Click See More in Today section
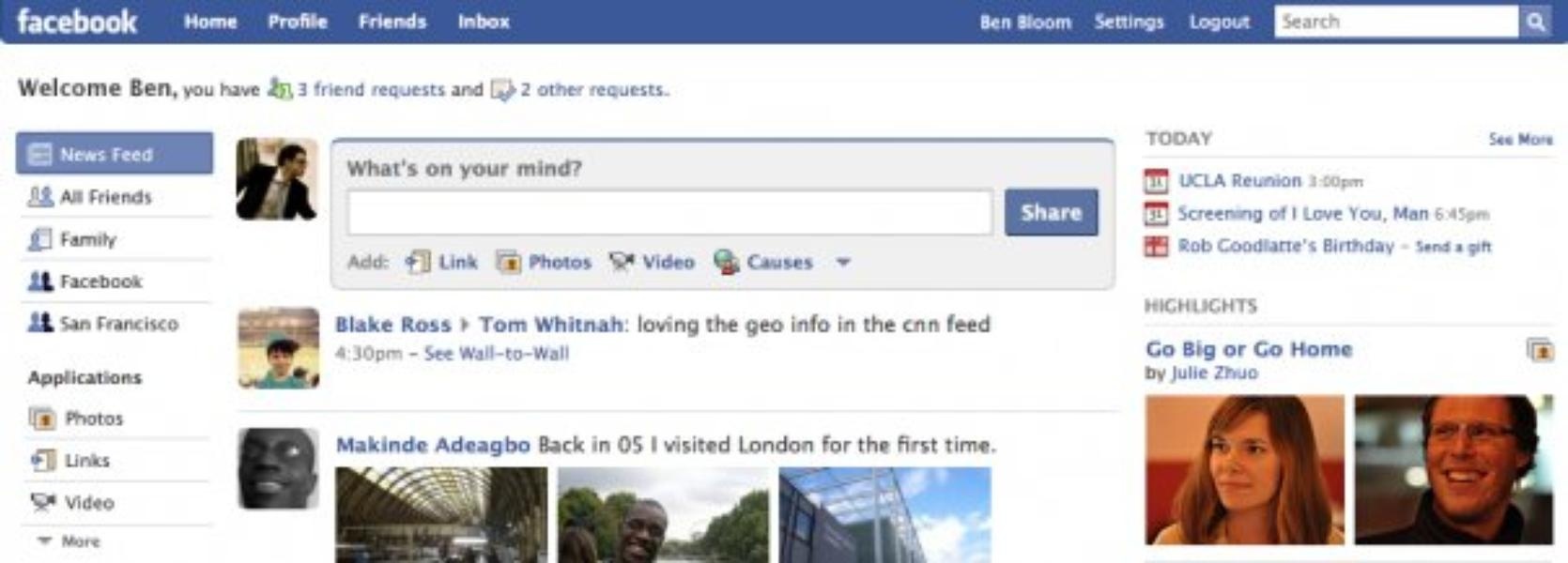 1520,139
